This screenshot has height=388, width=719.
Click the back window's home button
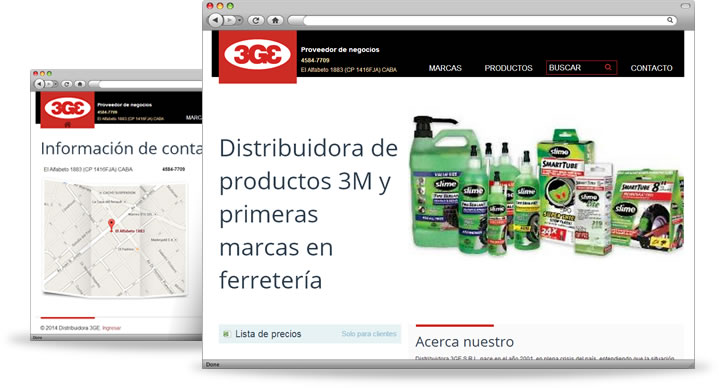(80, 84)
